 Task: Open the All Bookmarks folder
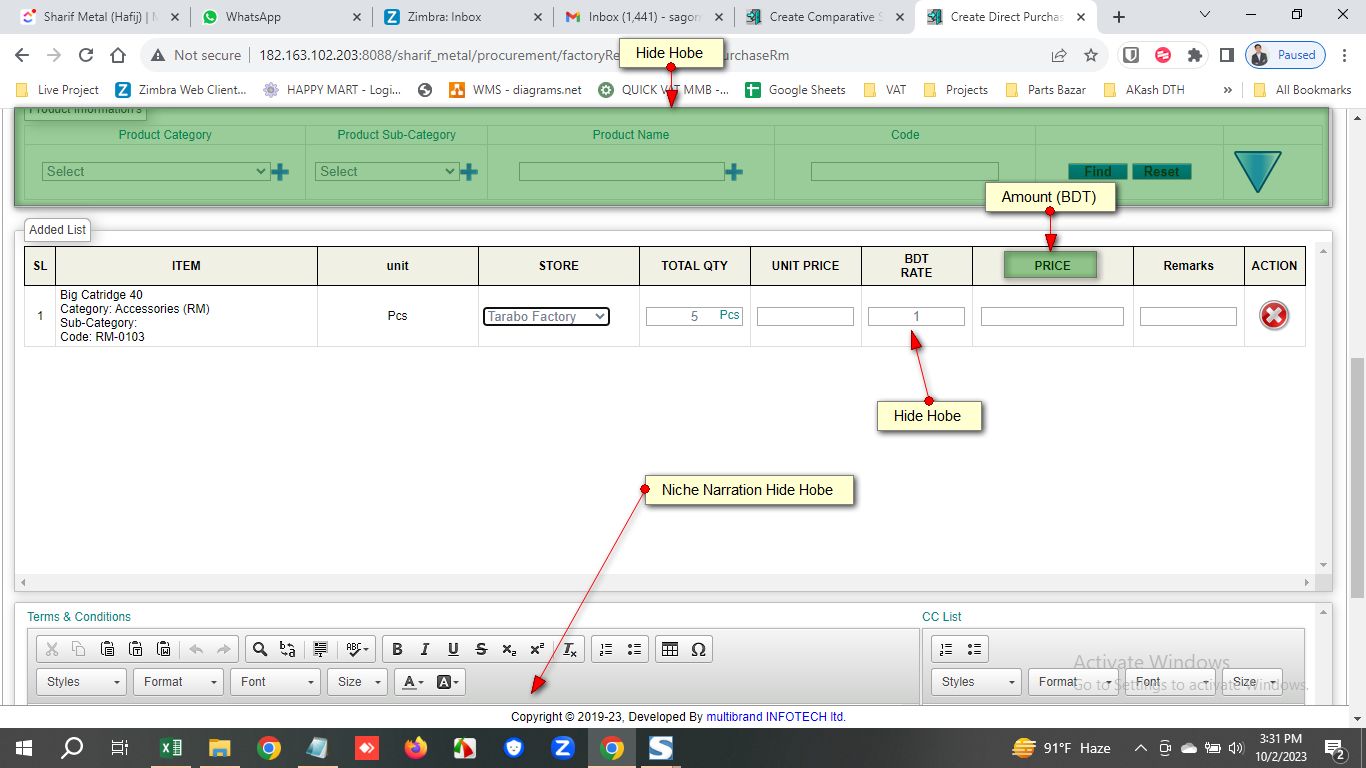[1303, 90]
